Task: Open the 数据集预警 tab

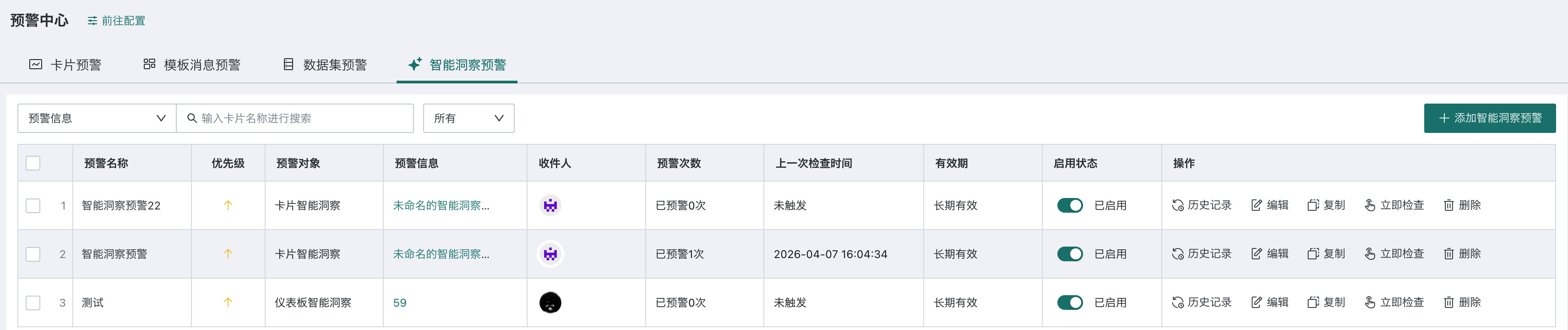Action: coord(325,65)
